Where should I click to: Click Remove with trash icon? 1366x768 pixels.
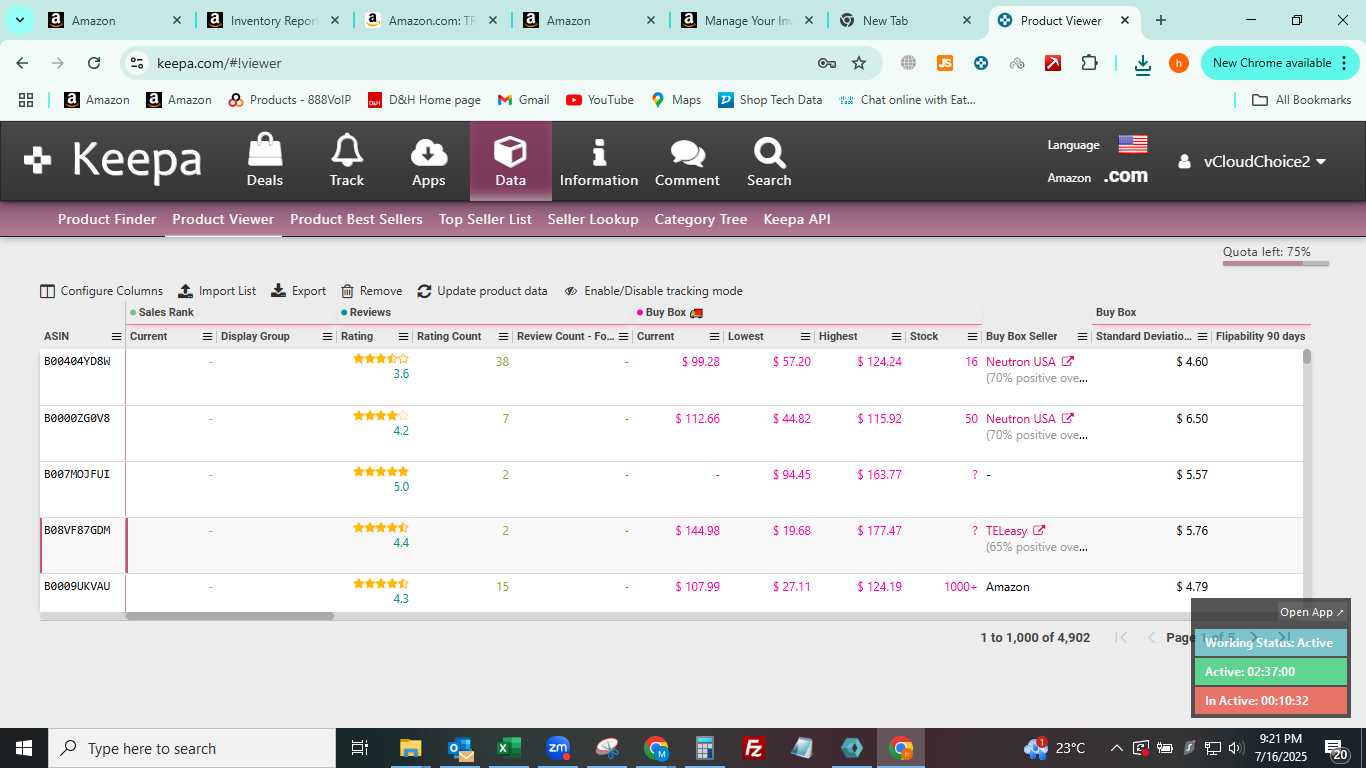tap(372, 291)
